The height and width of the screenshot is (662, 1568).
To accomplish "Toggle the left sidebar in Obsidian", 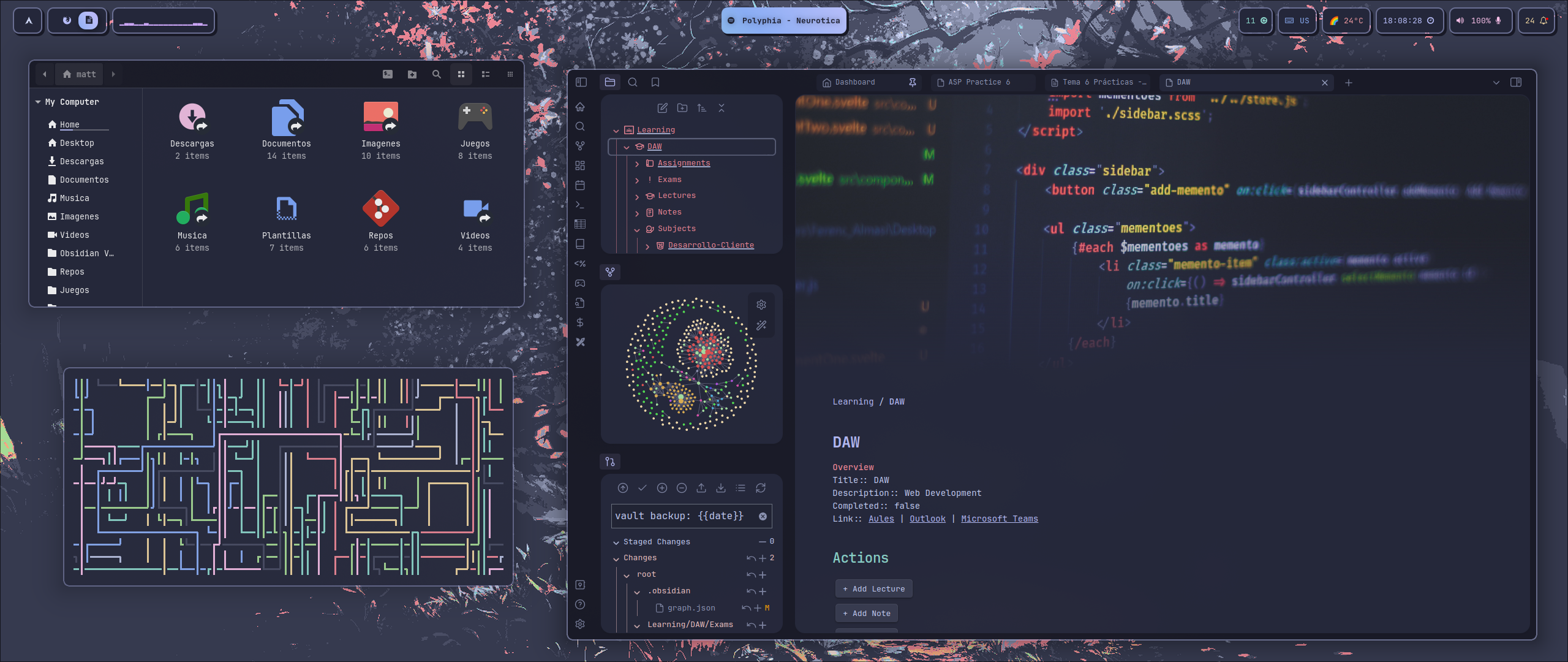I will [x=581, y=82].
